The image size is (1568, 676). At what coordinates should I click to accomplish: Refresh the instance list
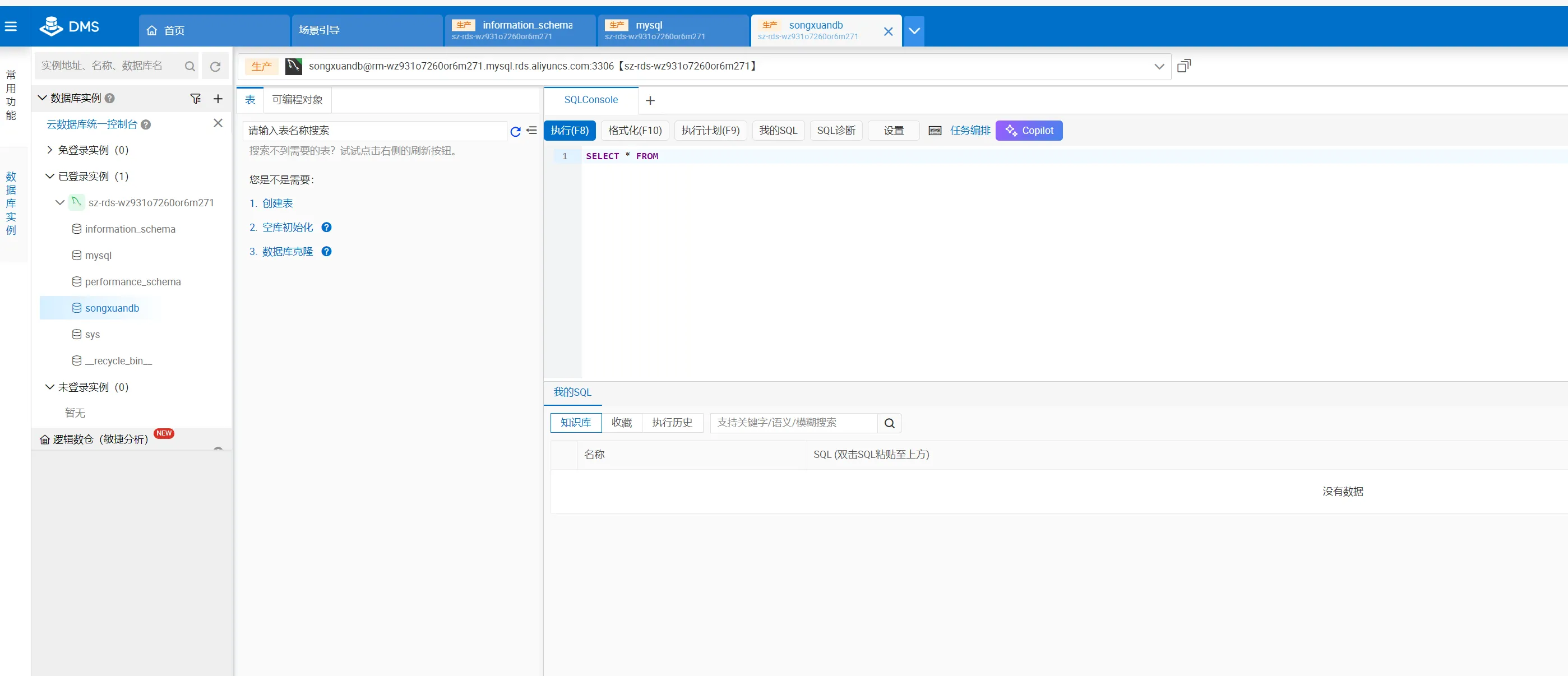point(215,66)
